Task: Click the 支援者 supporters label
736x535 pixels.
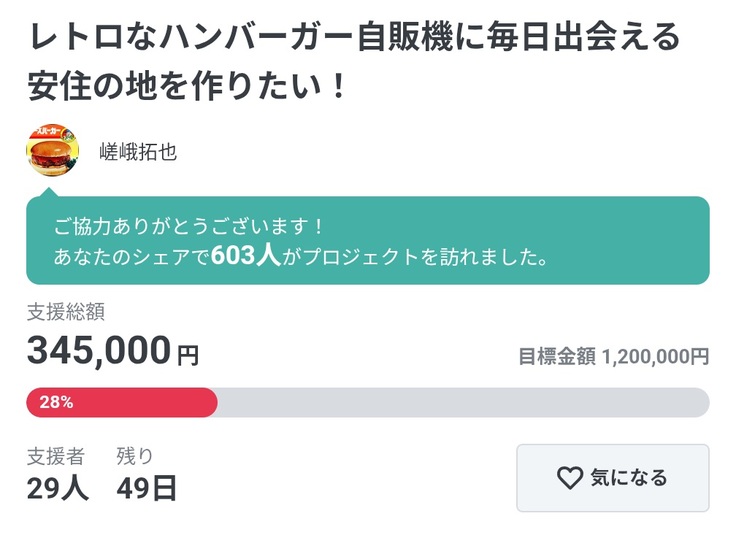Action: [55, 457]
